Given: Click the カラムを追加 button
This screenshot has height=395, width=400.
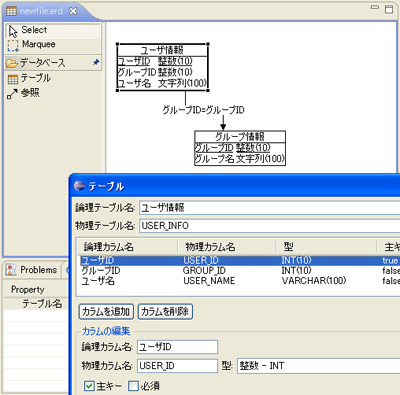Looking at the screenshot, I should [106, 312].
